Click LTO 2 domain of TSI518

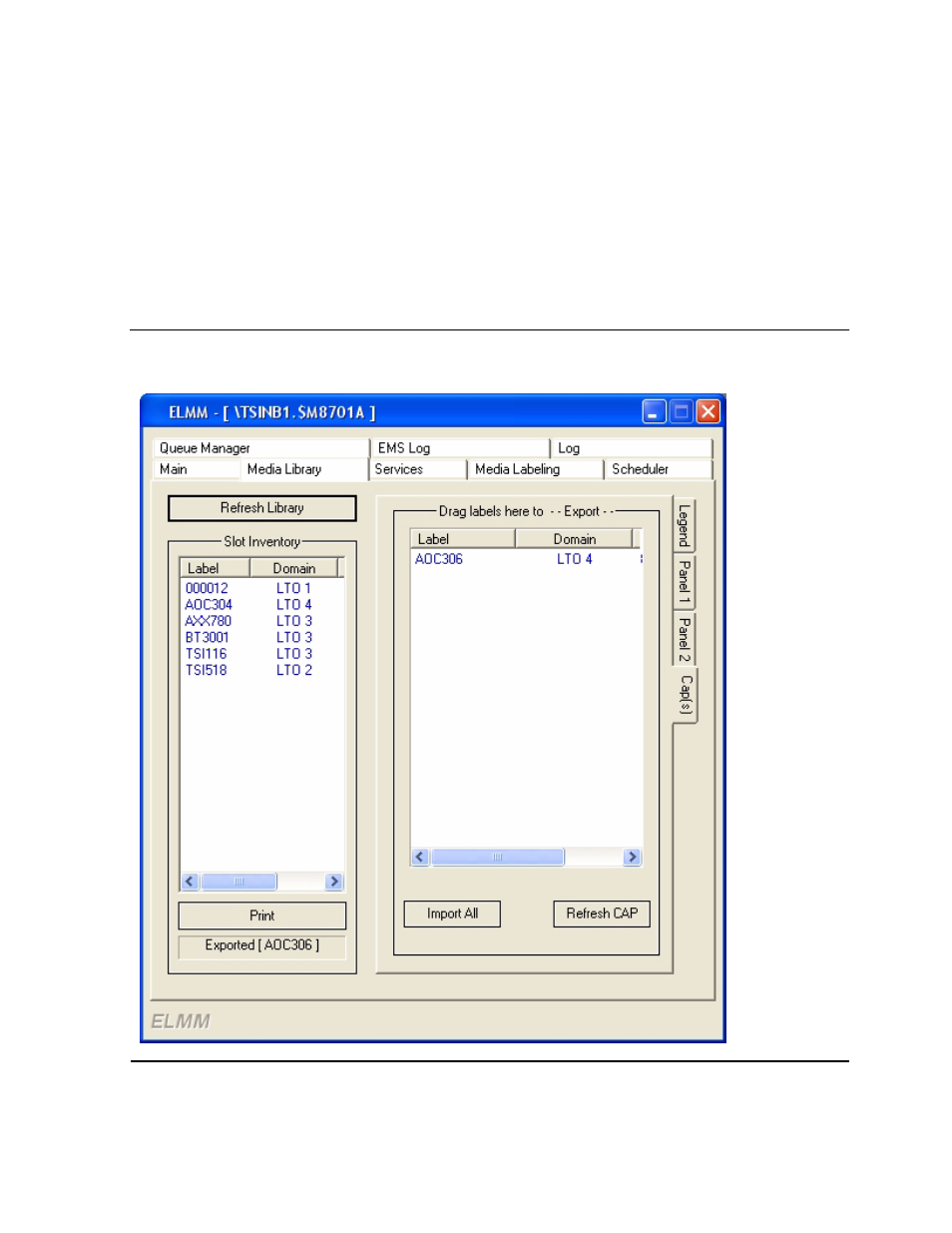tap(294, 670)
